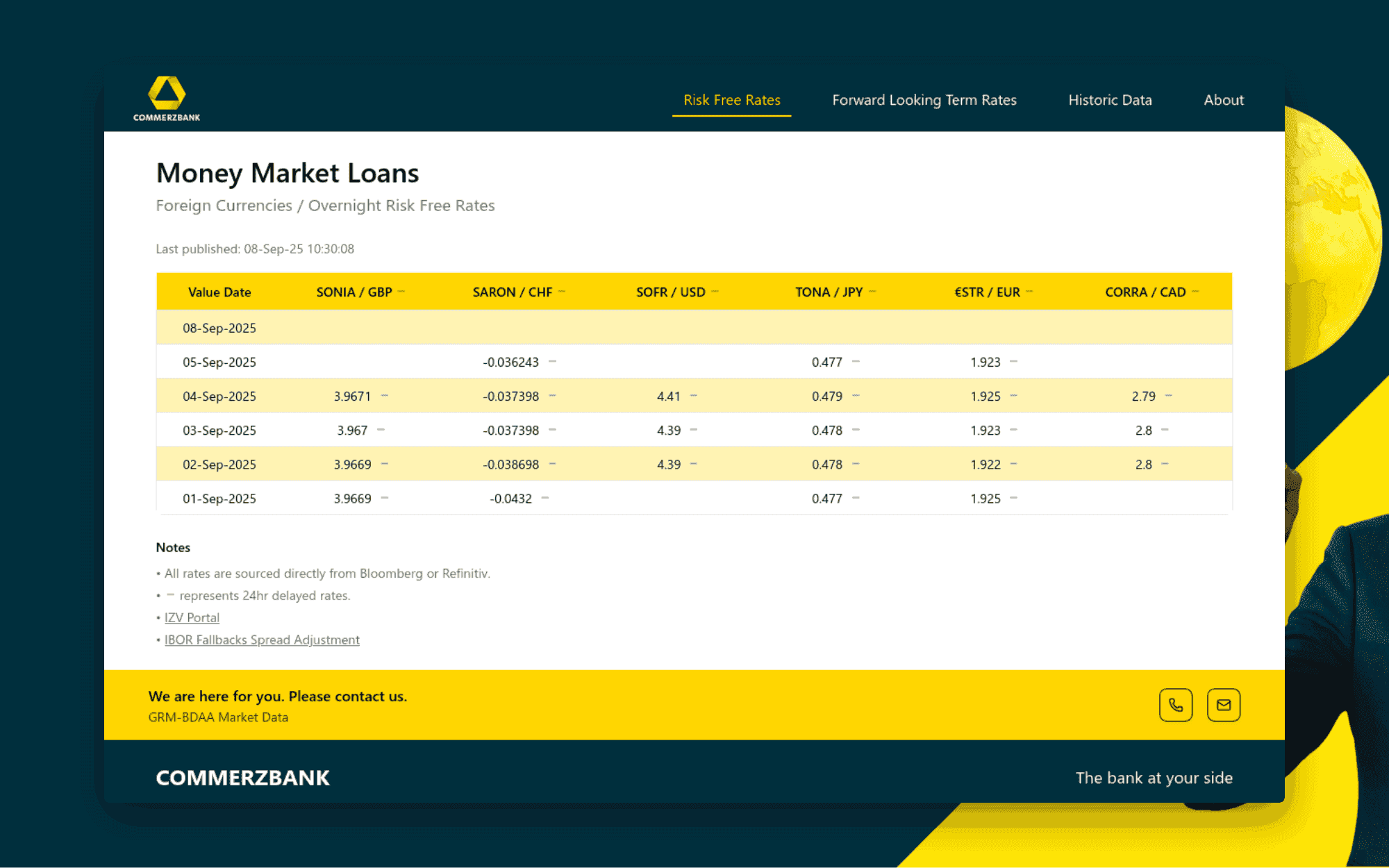This screenshot has width=1389, height=868.
Task: Click the SONIA rate 3.9671
Action: point(352,397)
